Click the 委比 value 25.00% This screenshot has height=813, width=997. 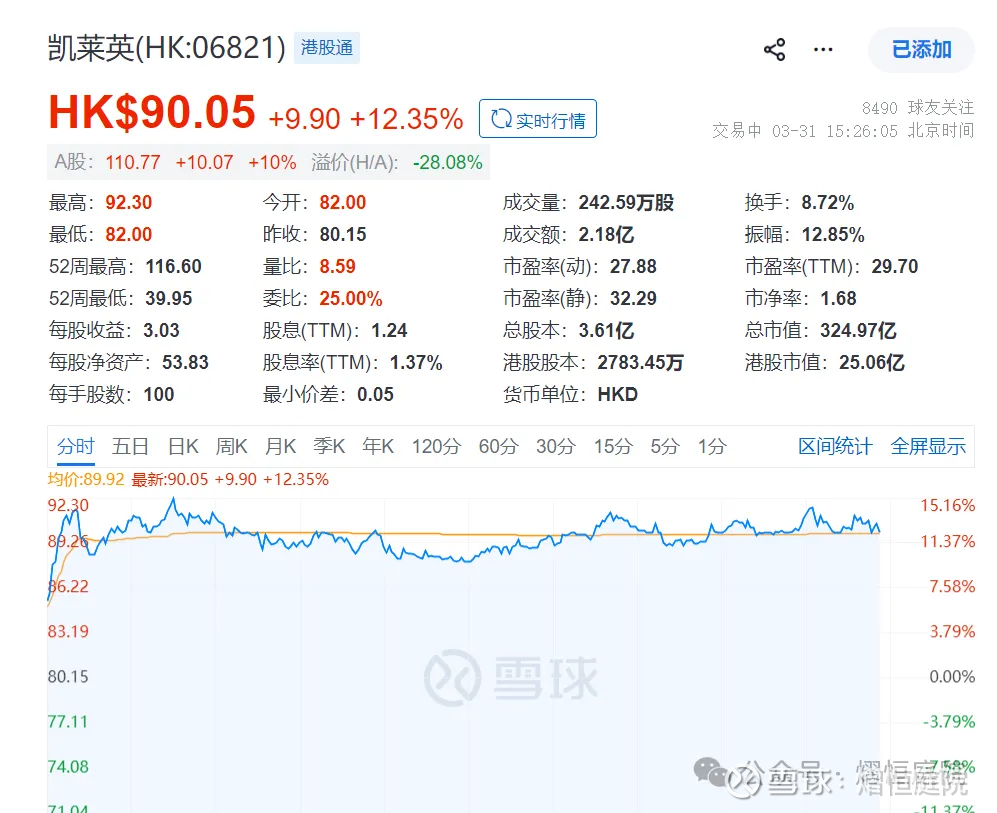click(351, 298)
